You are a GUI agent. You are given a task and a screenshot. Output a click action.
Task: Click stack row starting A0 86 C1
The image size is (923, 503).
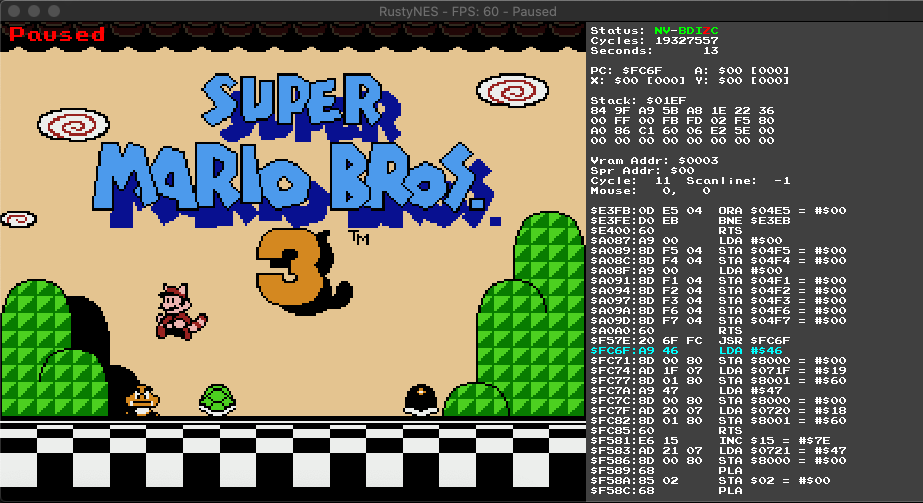click(682, 131)
